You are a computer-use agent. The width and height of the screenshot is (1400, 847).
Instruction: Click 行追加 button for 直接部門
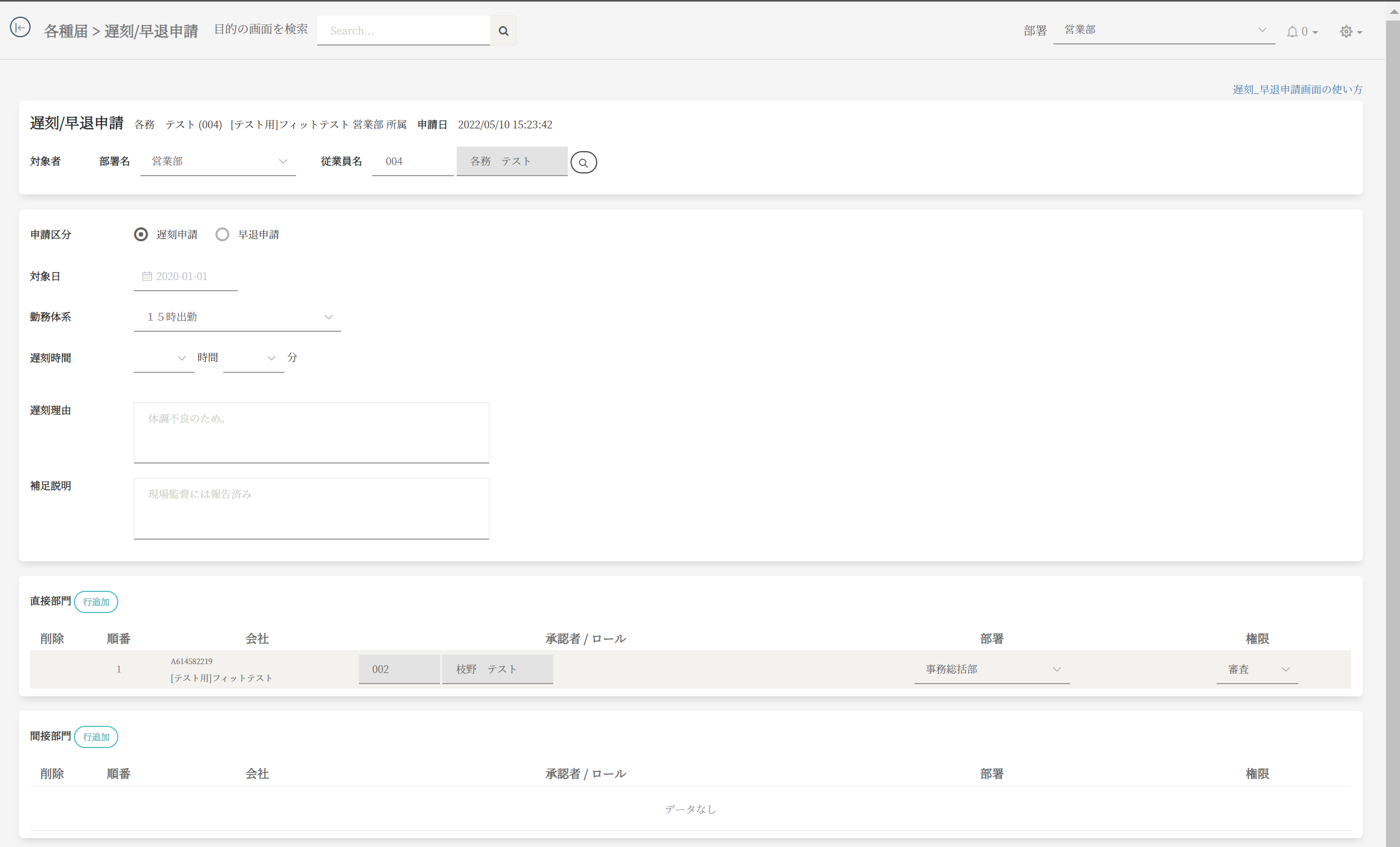click(96, 602)
